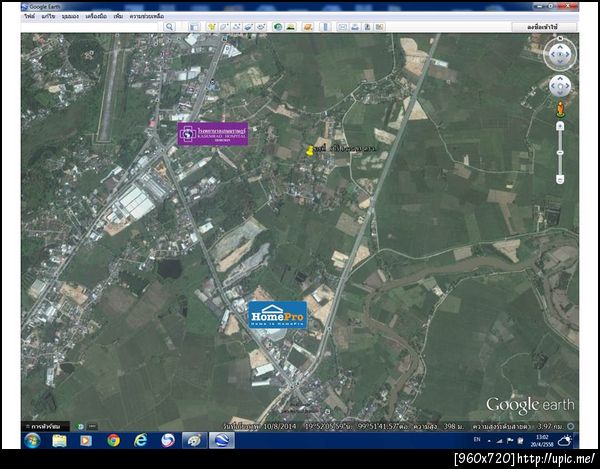Click the Search magnifier icon in toolbar
The height and width of the screenshot is (469, 600).
(170, 27)
